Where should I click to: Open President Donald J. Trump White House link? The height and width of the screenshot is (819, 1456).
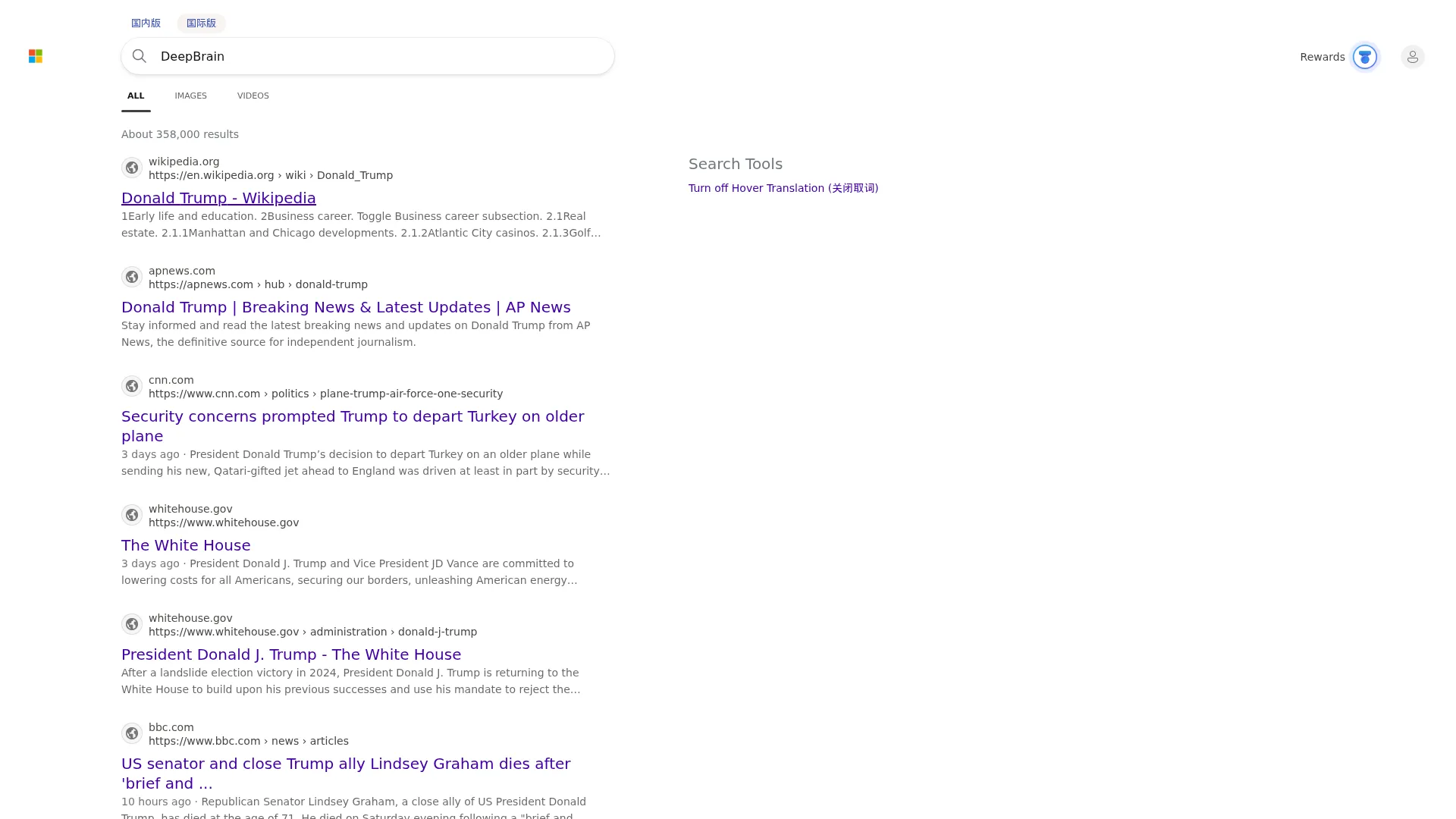pos(291,654)
